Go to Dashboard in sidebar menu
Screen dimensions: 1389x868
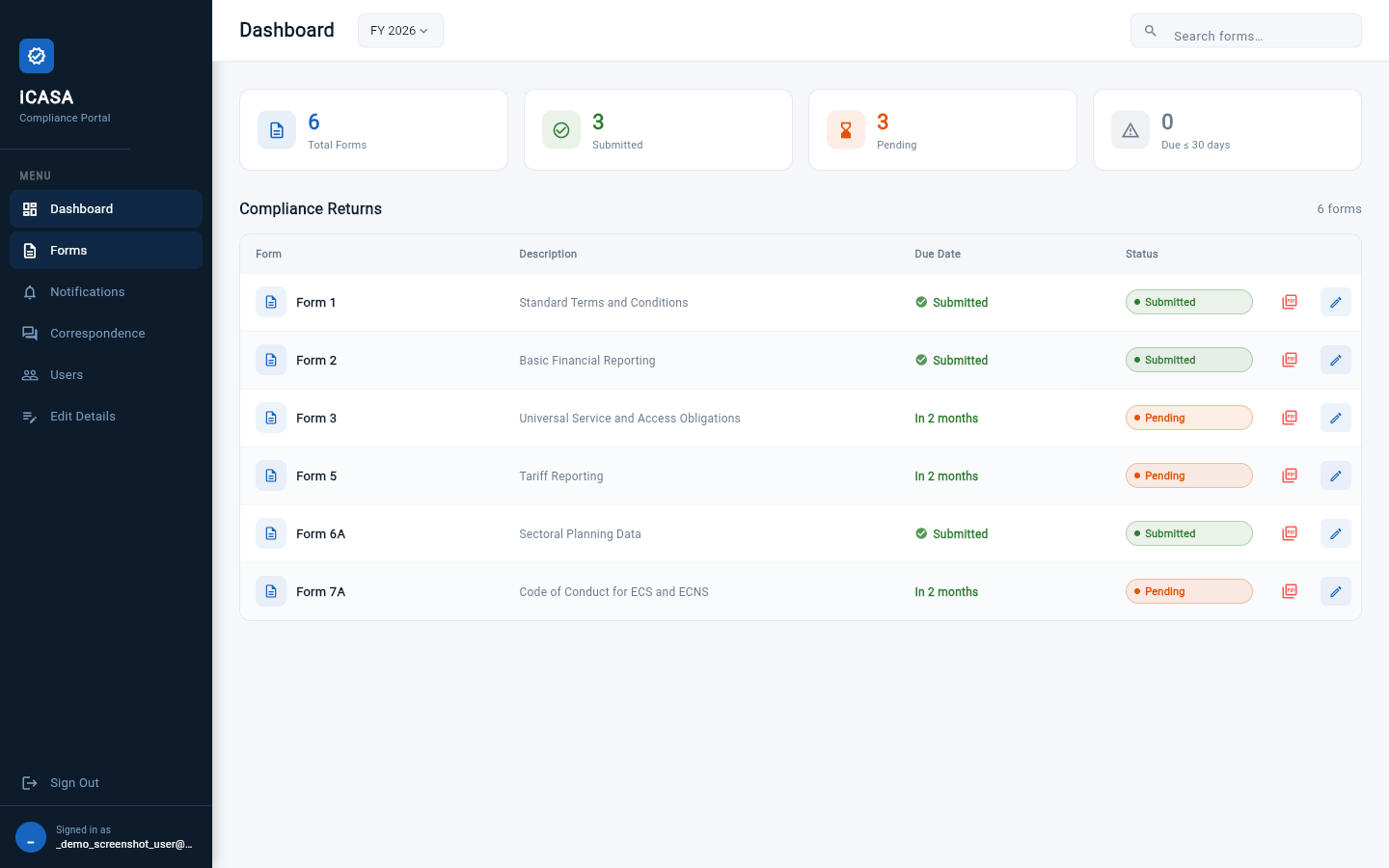[106, 208]
